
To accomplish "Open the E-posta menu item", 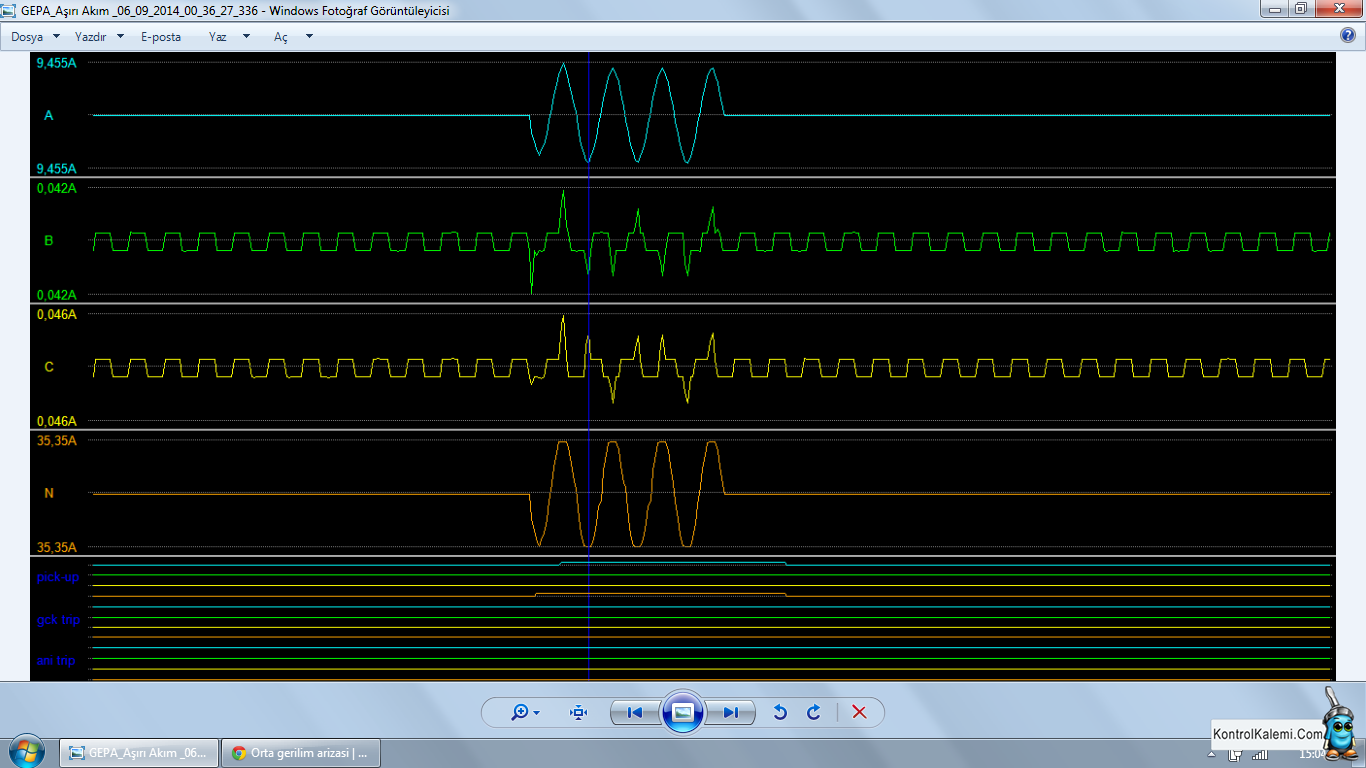I will [x=161, y=36].
